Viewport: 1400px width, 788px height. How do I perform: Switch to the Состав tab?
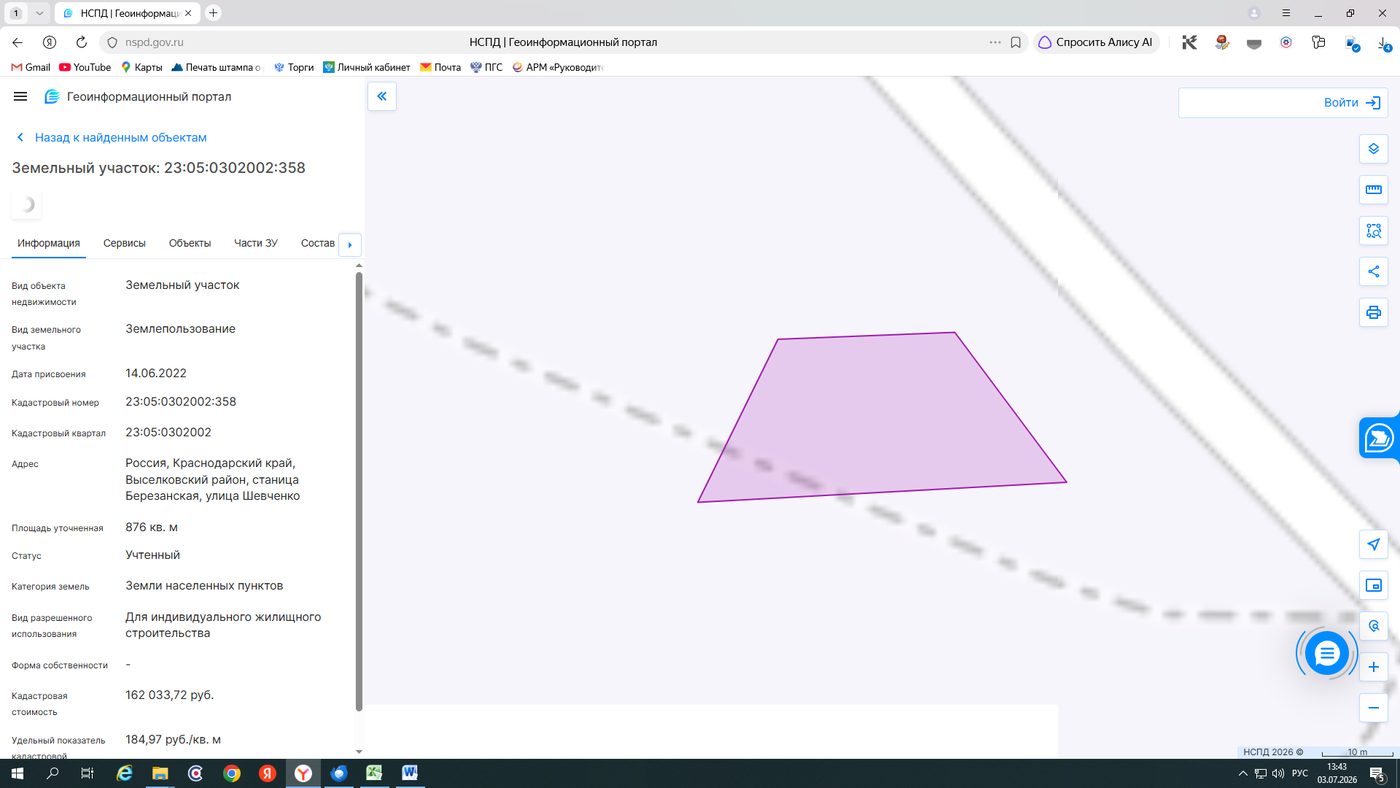(x=318, y=243)
